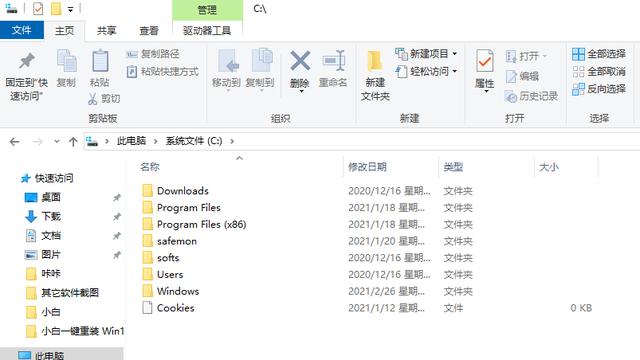Click the Back arrow navigation button
The image size is (640, 360).
(x=15, y=142)
